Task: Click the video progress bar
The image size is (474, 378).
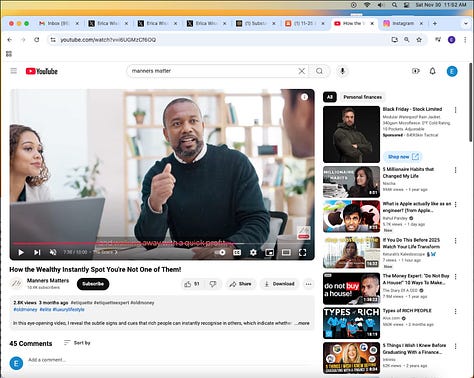Action: click(x=162, y=243)
